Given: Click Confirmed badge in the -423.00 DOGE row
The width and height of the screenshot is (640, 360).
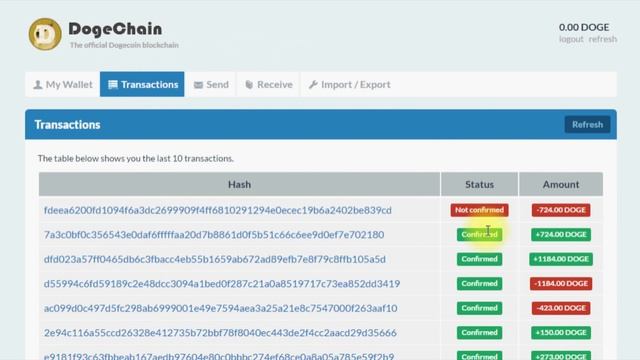Looking at the screenshot, I should click(479, 308).
